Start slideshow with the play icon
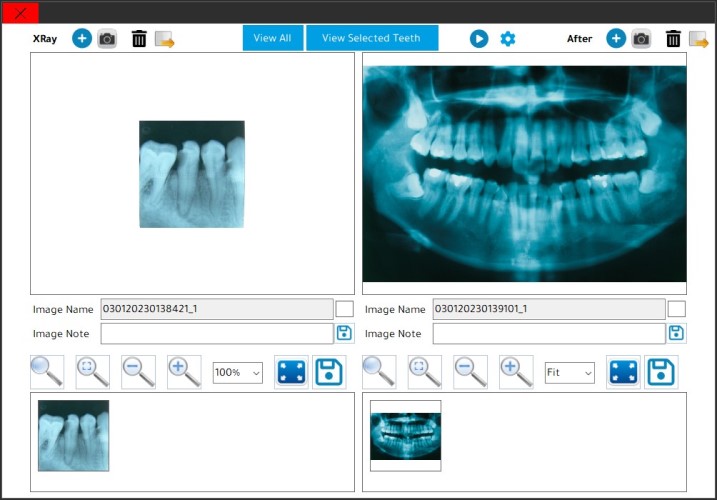The width and height of the screenshot is (717, 500). 479,39
